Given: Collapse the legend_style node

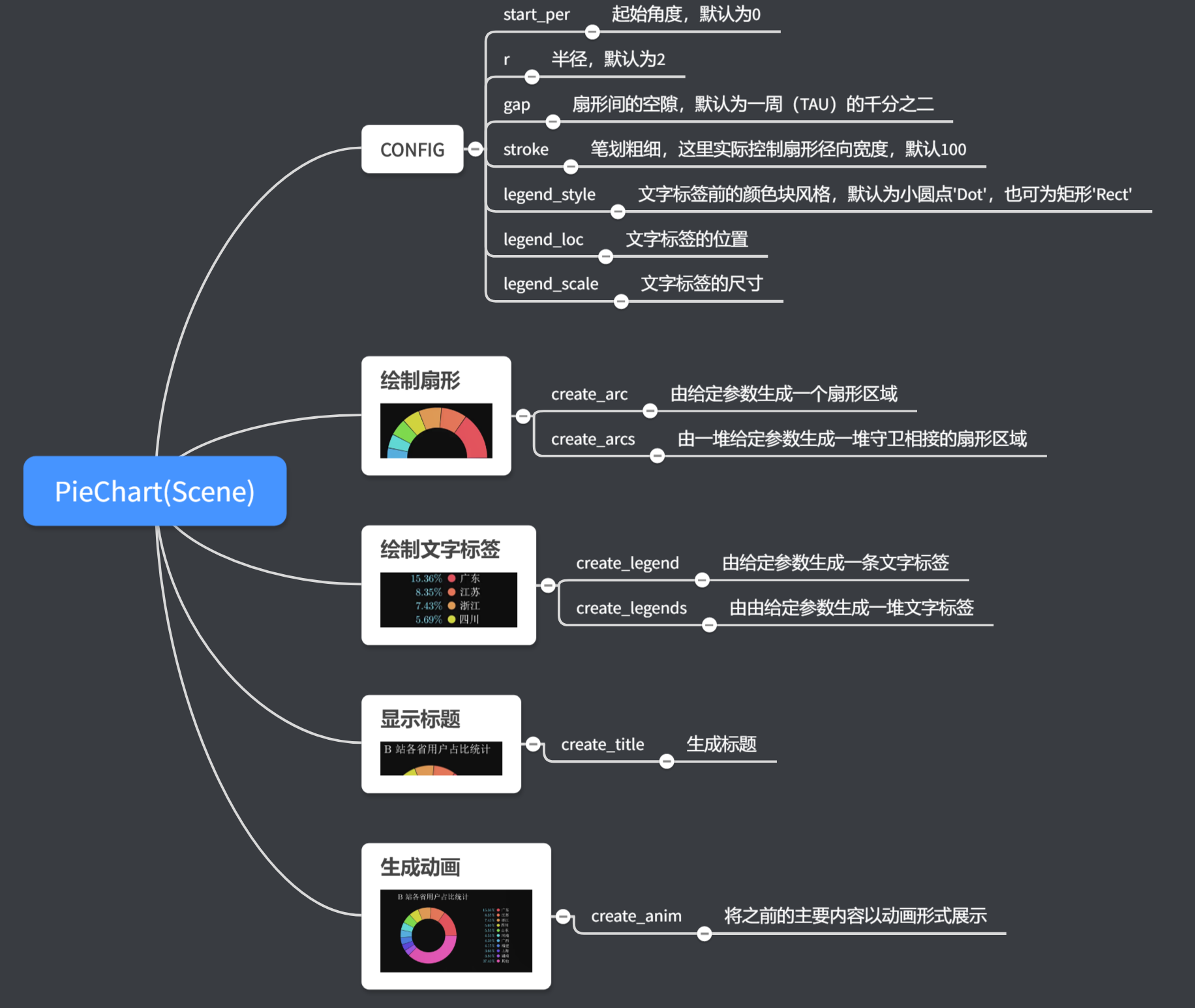Looking at the screenshot, I should tap(618, 211).
